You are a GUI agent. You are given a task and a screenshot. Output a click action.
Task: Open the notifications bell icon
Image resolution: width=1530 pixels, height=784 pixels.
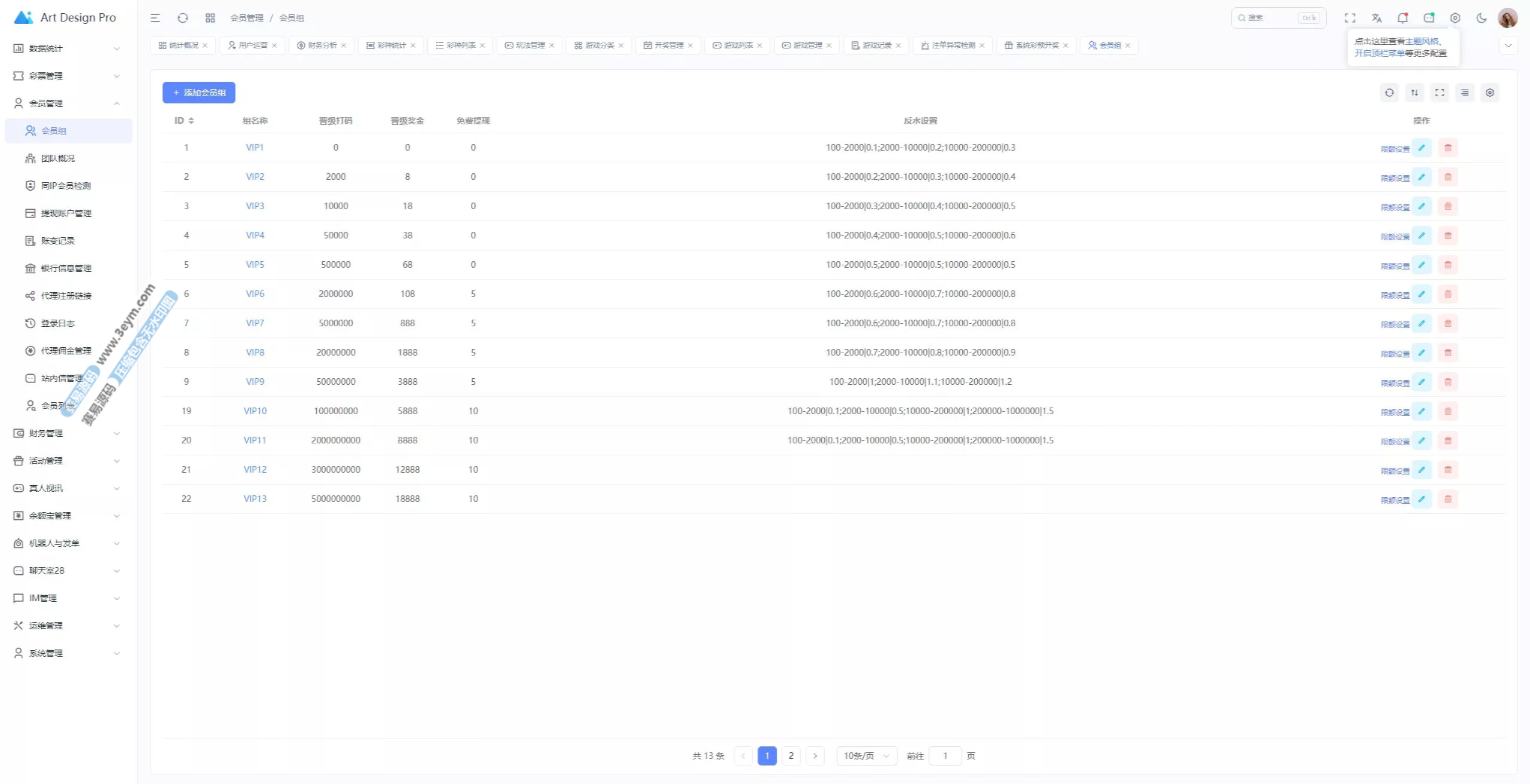pos(1402,18)
